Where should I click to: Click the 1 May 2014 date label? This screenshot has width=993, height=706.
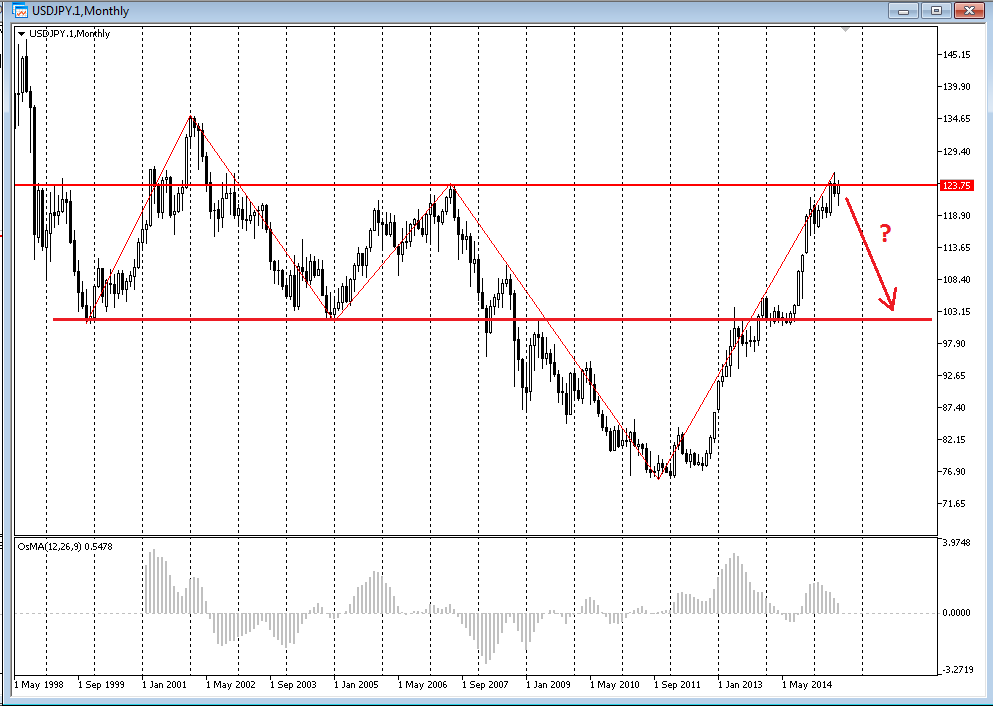[x=806, y=684]
